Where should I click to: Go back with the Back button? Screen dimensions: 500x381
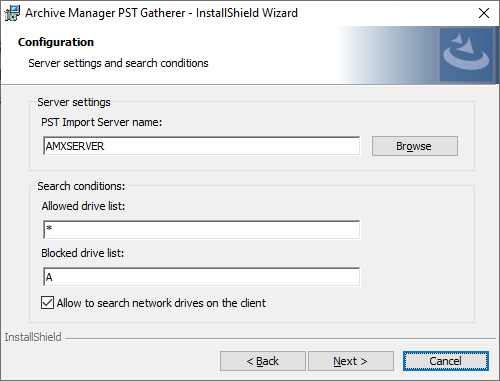pyautogui.click(x=263, y=361)
